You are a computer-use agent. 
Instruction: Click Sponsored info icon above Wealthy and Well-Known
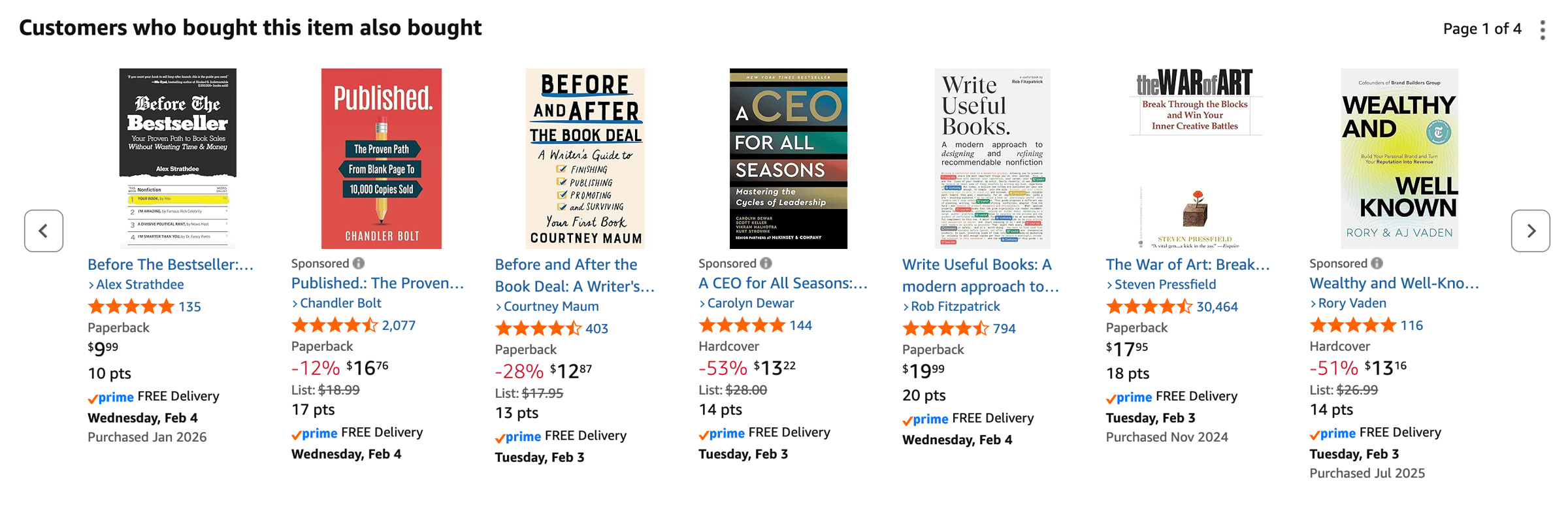[1377, 263]
